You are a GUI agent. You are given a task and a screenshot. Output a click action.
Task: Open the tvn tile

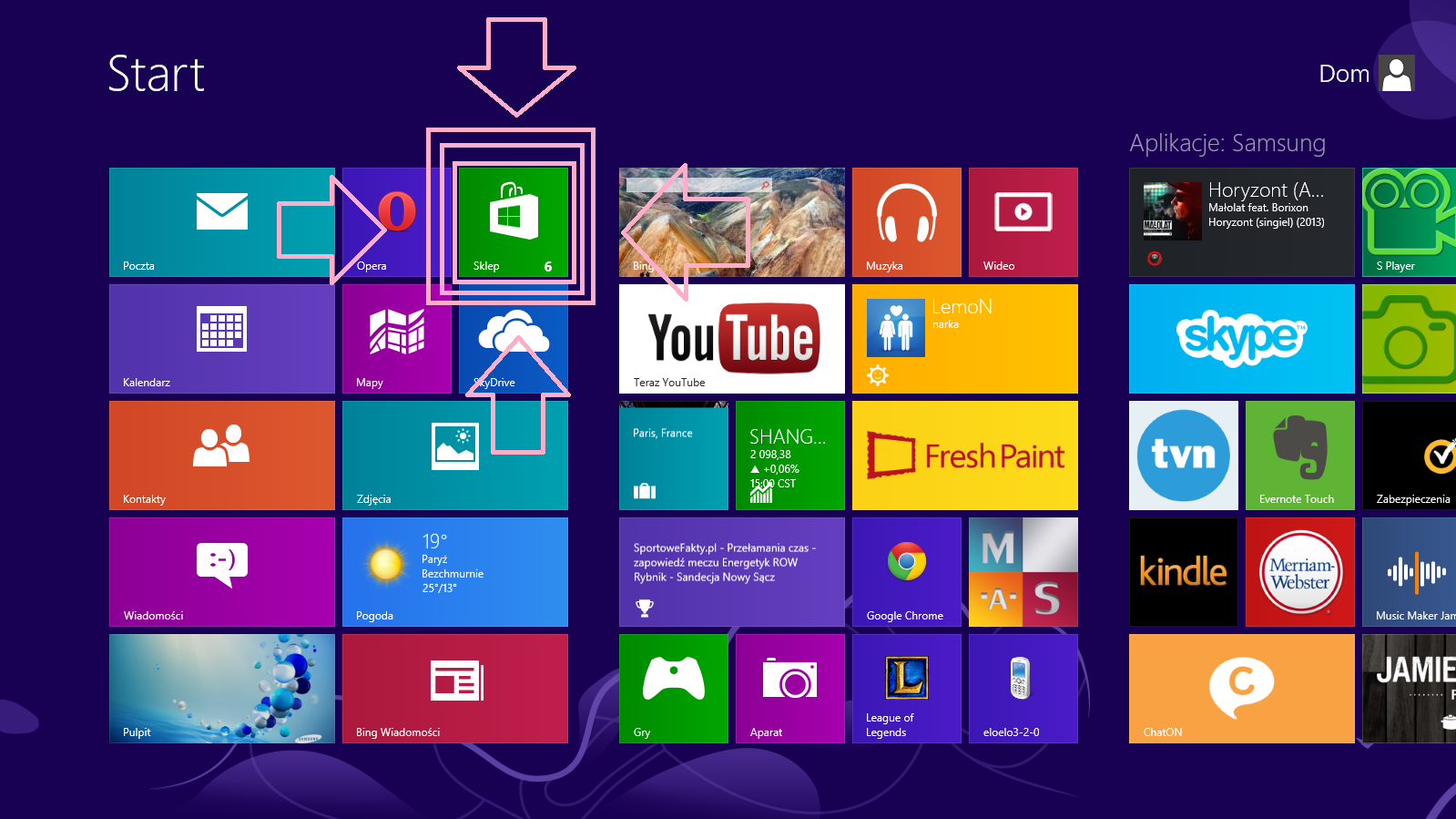[1184, 456]
